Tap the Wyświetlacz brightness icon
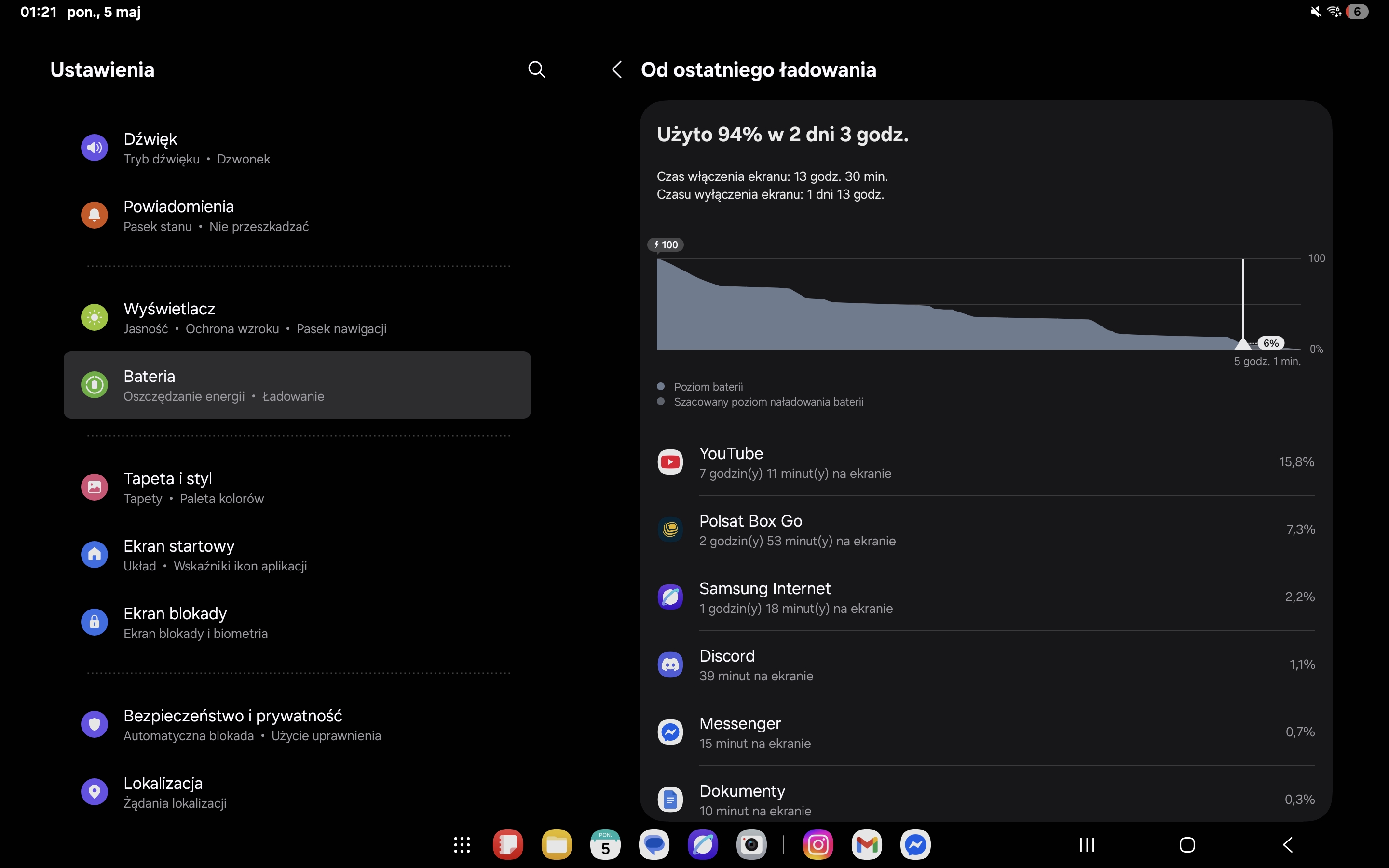 tap(94, 317)
